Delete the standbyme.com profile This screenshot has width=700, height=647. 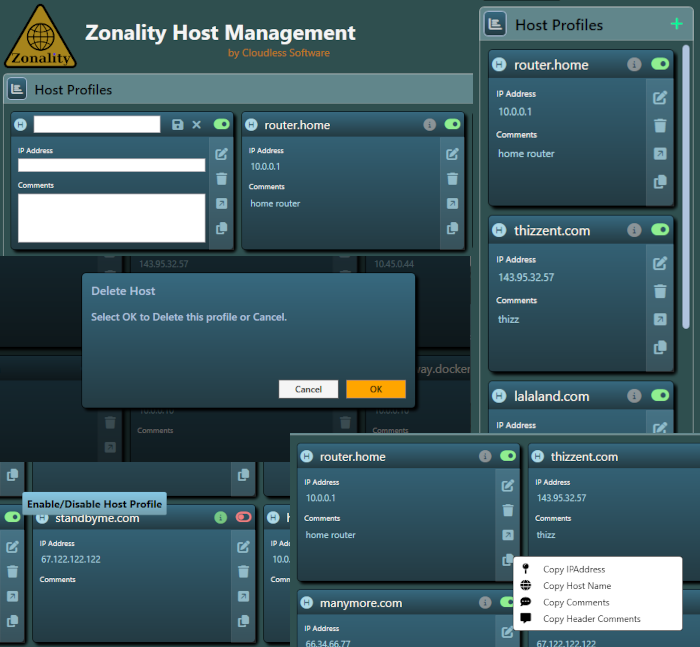243,572
